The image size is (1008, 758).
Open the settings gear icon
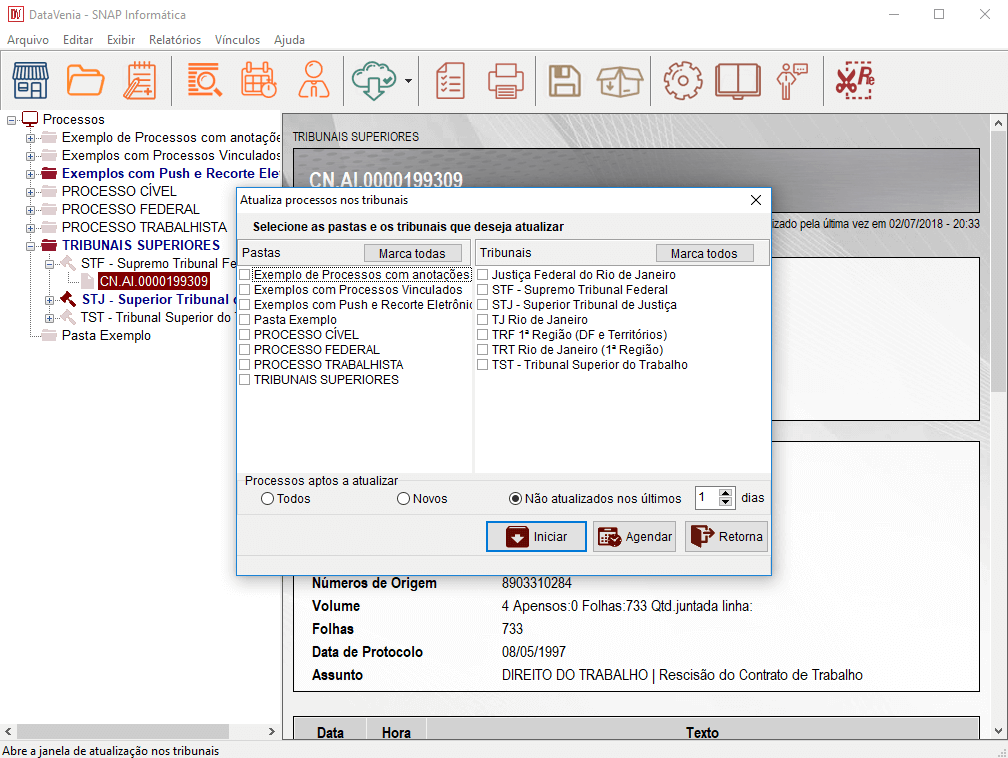click(683, 80)
